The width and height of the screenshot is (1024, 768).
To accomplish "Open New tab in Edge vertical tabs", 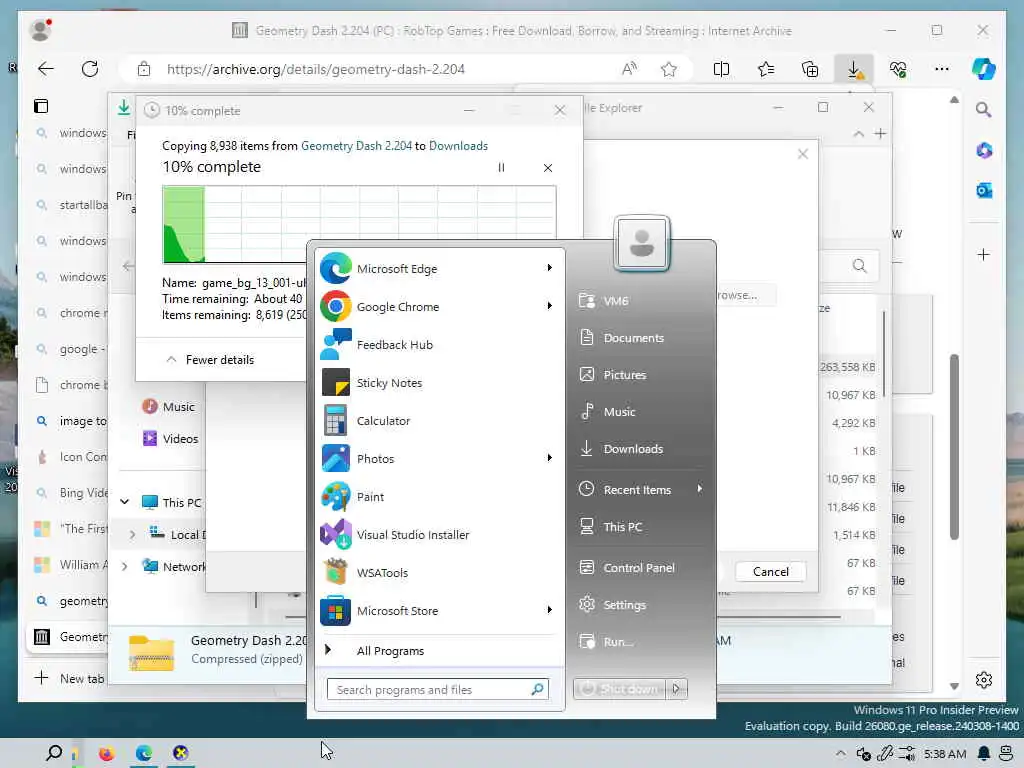I will point(68,678).
